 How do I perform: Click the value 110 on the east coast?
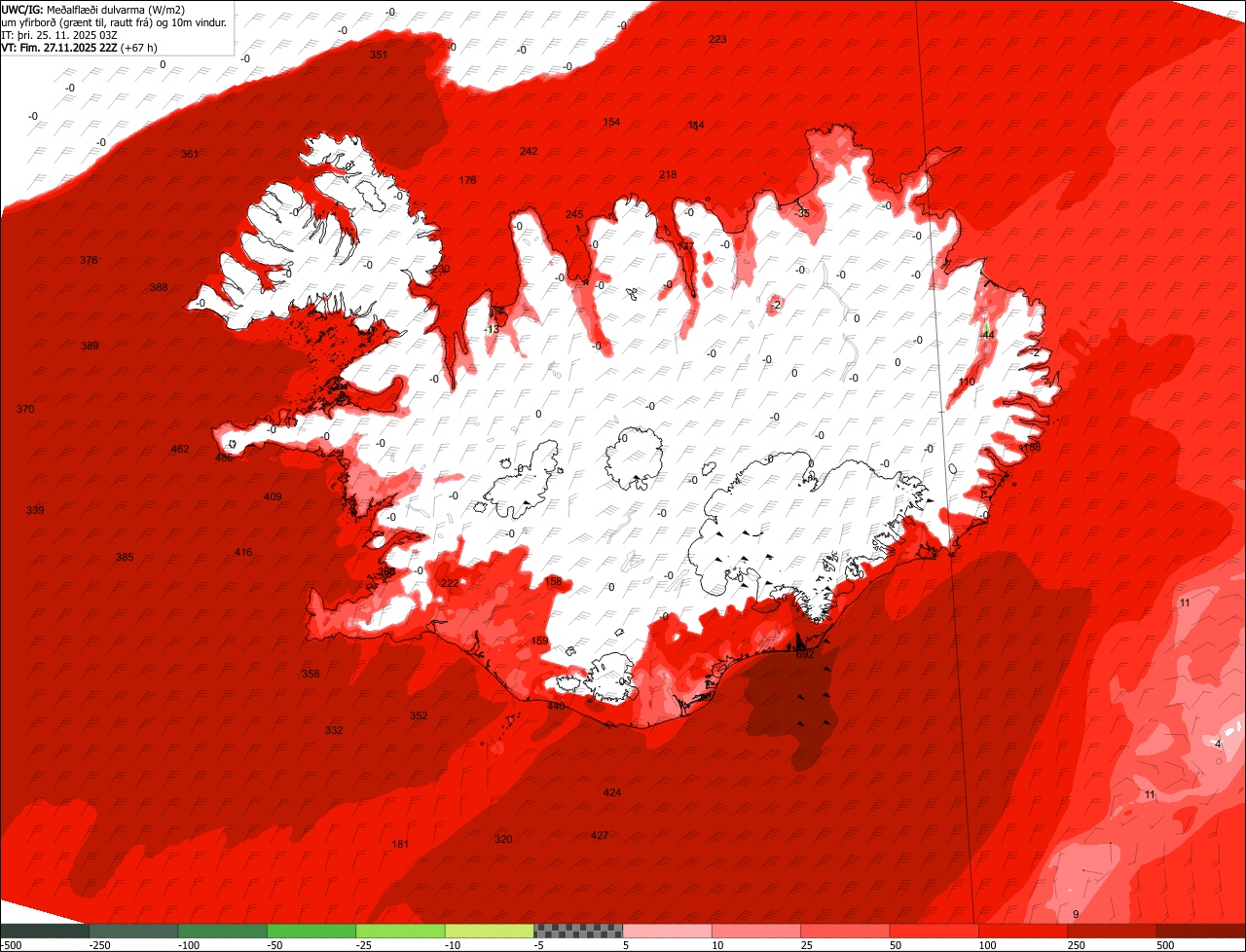[x=967, y=382]
